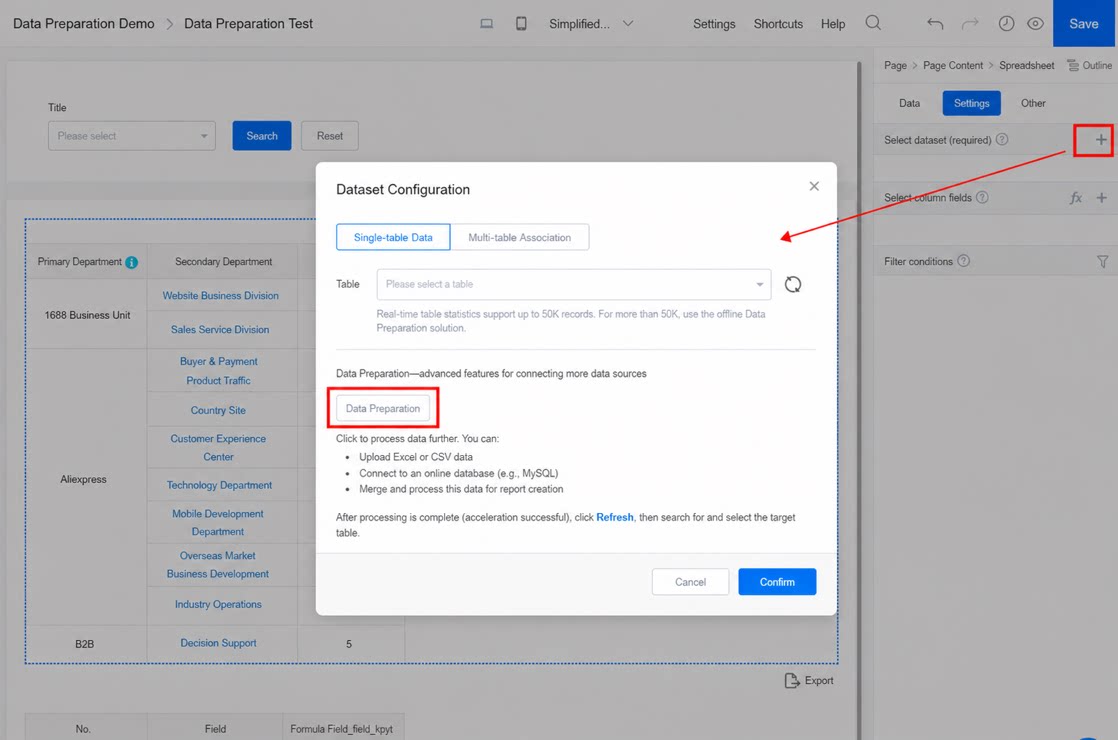Switch to desktop device preview icon
Screen dimensions: 1118x740
(486, 24)
